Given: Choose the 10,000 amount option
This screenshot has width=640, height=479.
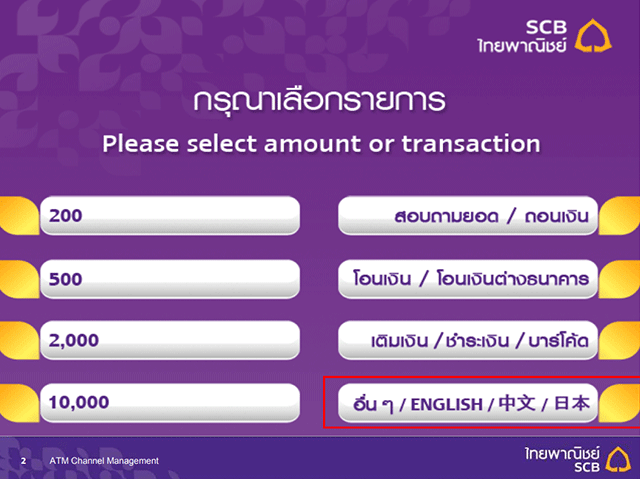Looking at the screenshot, I should (x=170, y=403).
